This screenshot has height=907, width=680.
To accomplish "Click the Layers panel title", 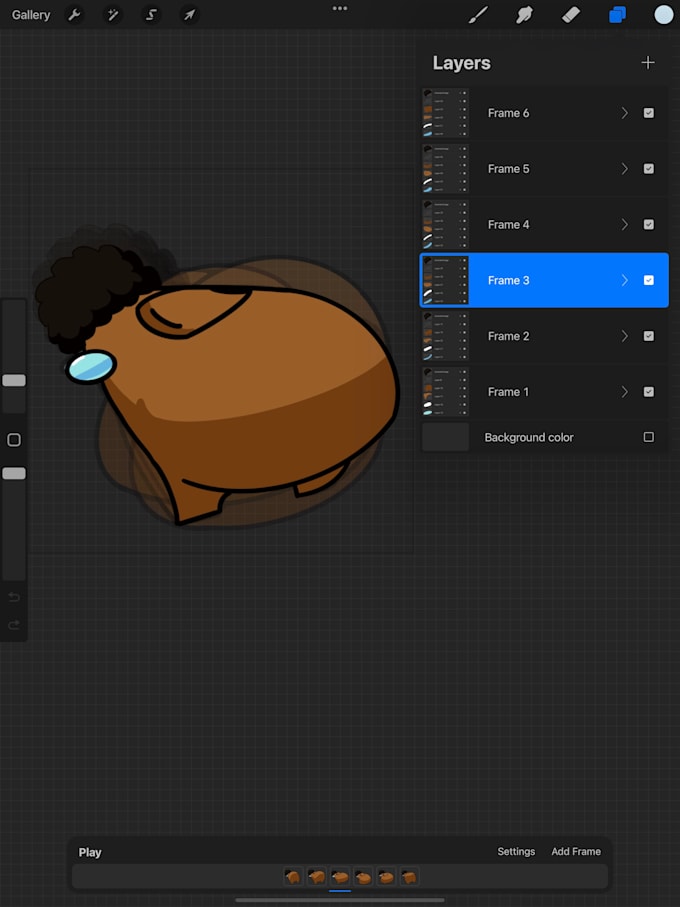I will point(461,63).
